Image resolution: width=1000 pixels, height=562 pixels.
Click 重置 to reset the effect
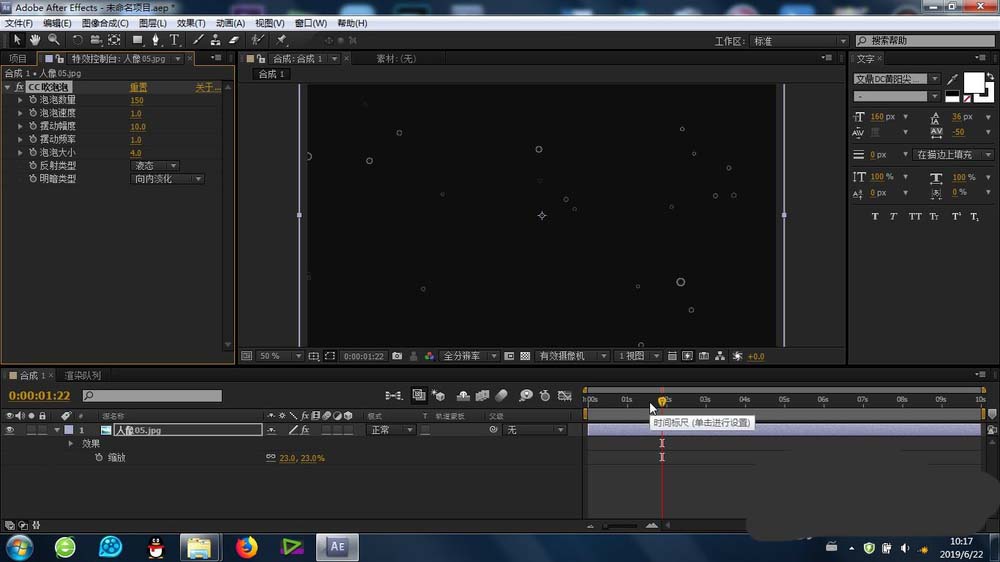[x=138, y=87]
